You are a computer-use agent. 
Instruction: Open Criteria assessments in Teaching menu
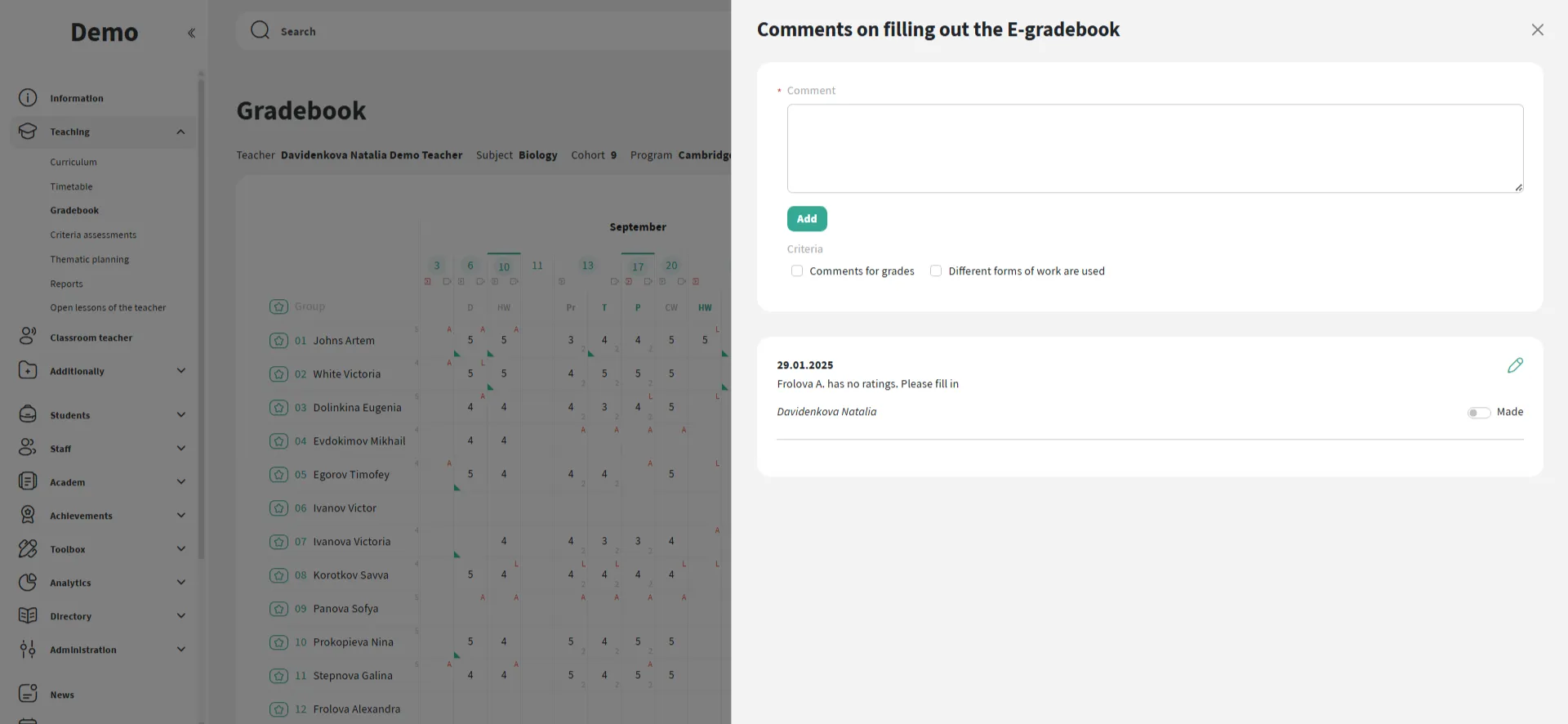point(93,235)
